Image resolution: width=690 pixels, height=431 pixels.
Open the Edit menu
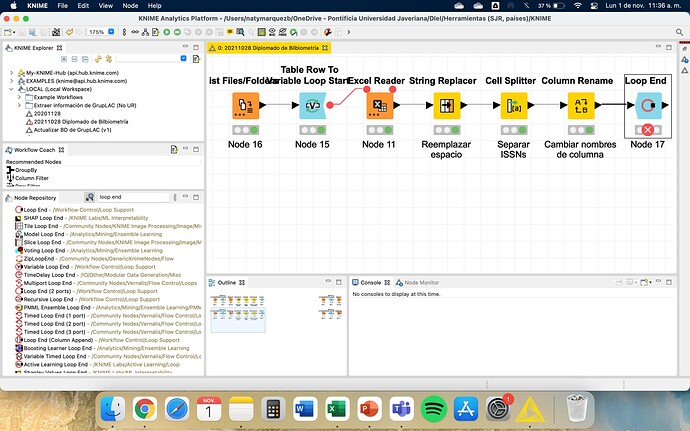click(83, 6)
